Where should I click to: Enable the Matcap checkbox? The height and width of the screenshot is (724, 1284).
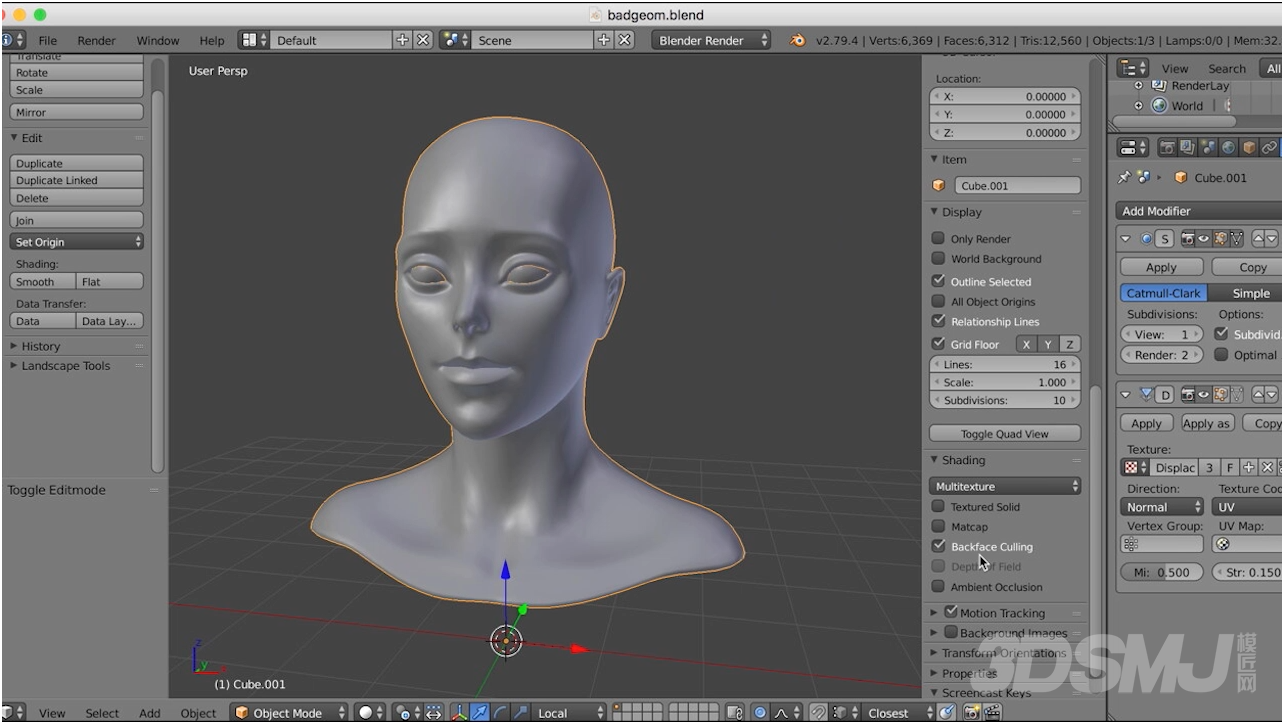(x=938, y=526)
